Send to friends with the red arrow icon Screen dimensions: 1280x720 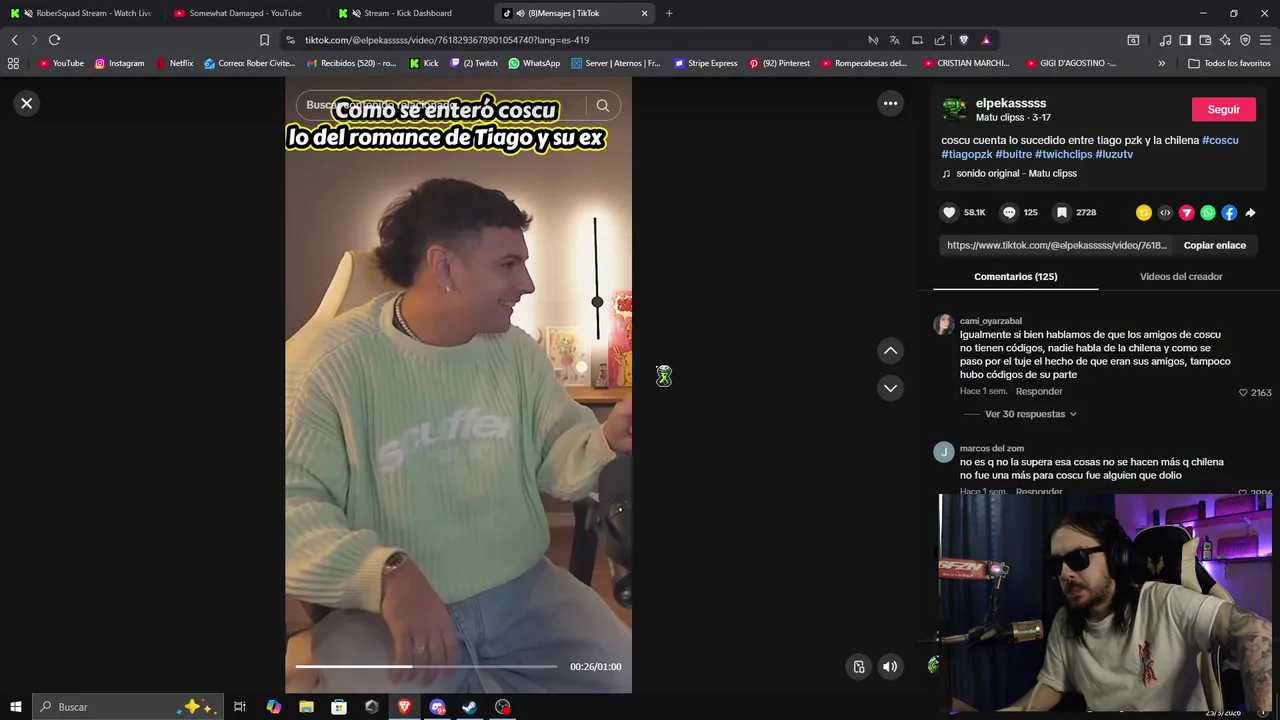pyautogui.click(x=1187, y=212)
